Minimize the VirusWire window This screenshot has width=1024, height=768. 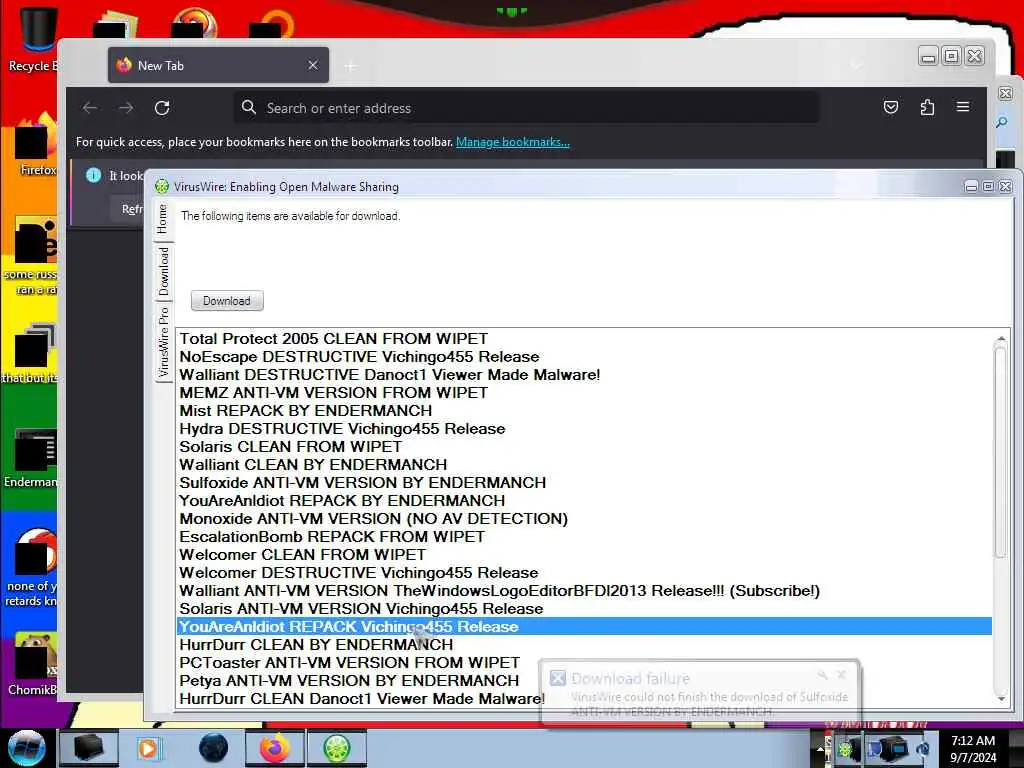pyautogui.click(x=971, y=187)
